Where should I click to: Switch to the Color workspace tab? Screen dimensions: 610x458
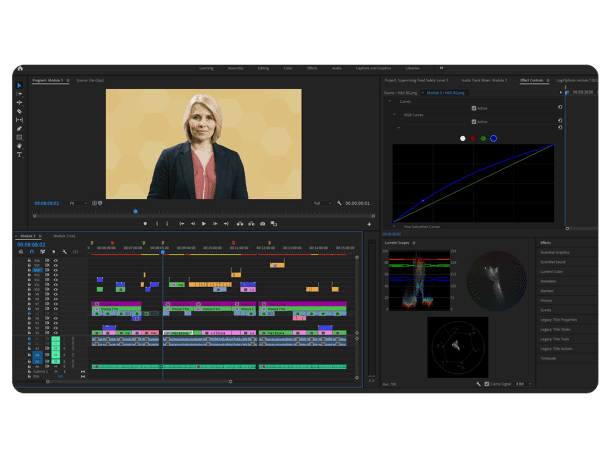(x=288, y=68)
